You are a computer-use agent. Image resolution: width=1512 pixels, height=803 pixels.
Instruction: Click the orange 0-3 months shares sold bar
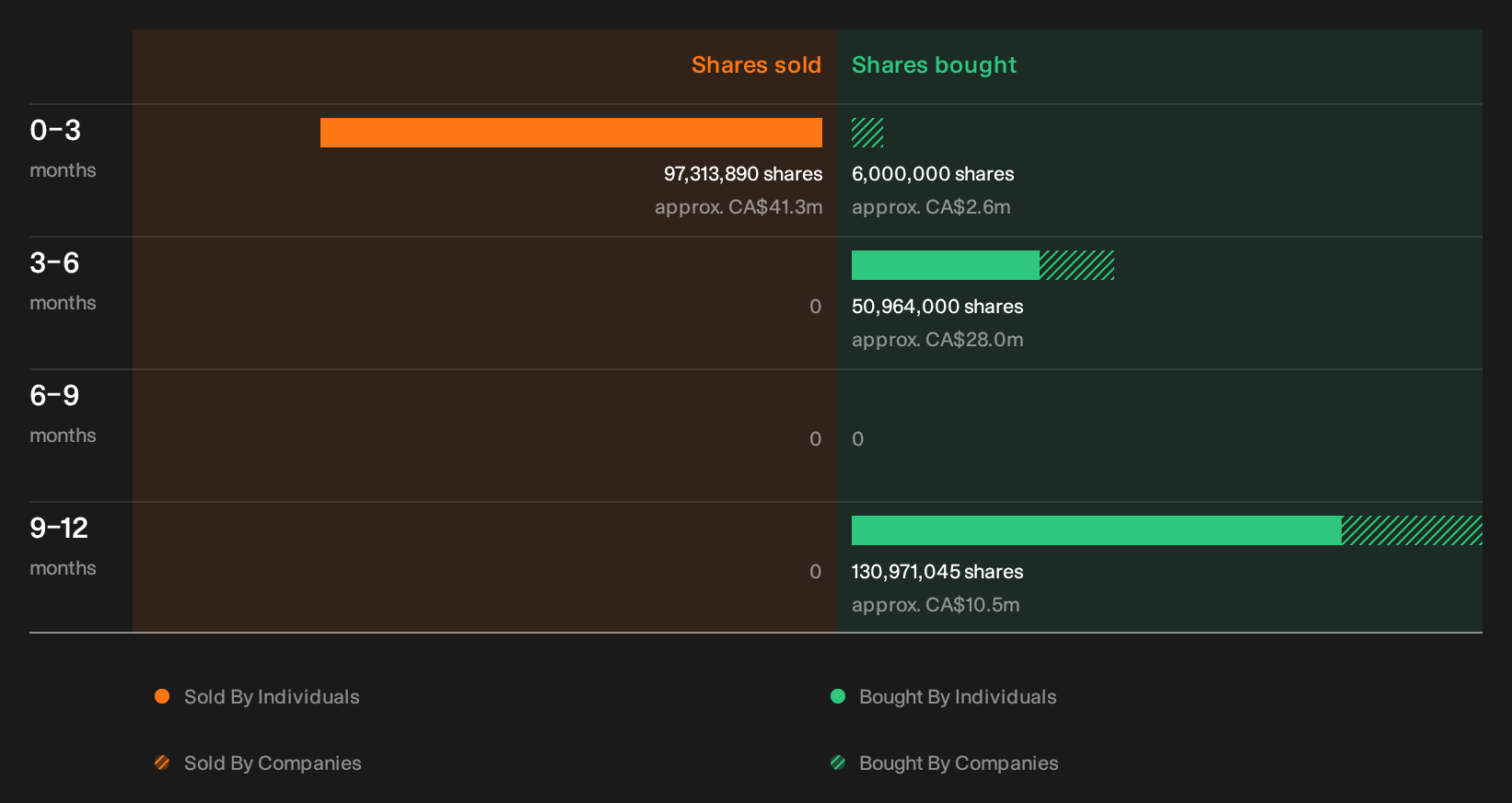(571, 133)
